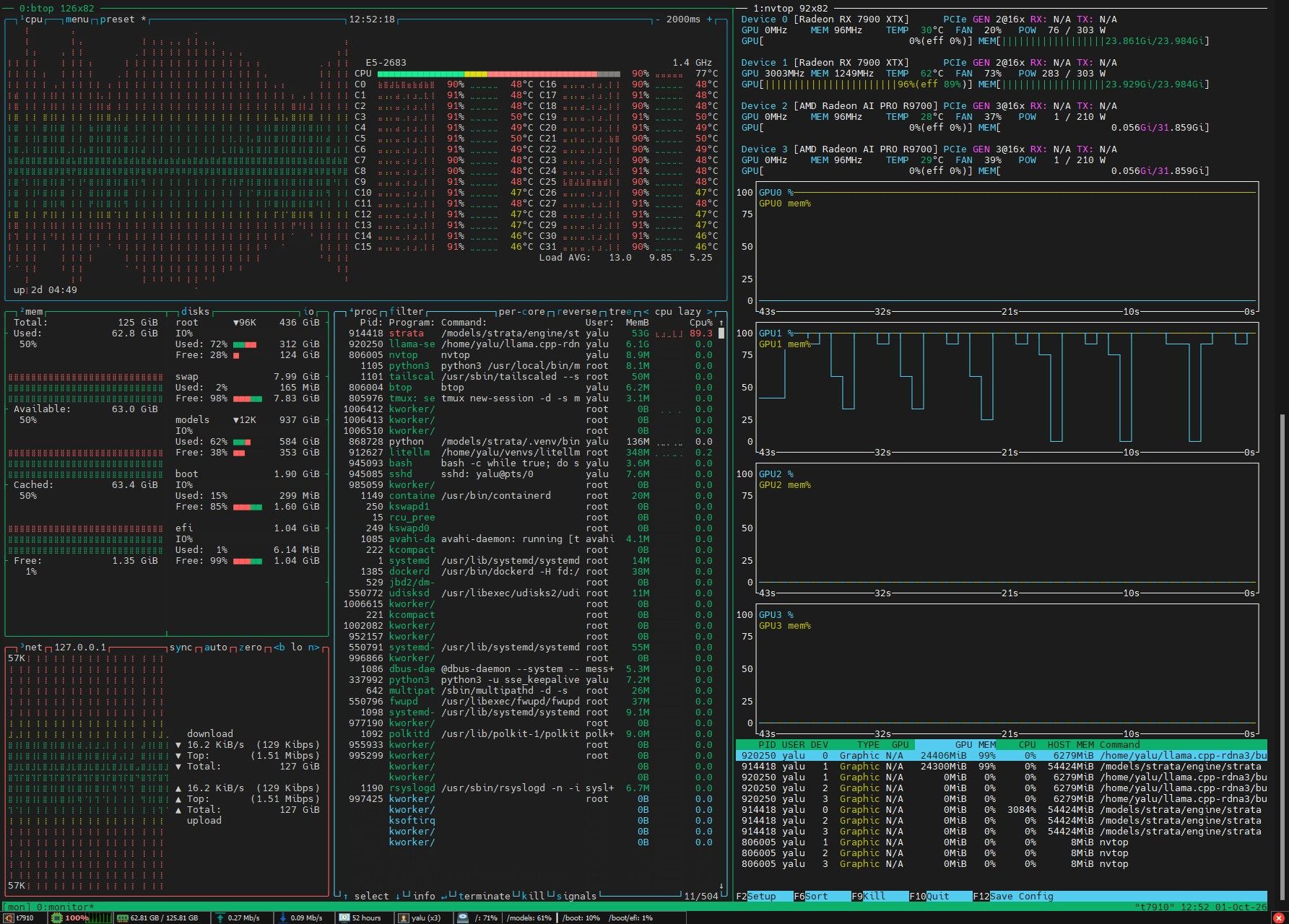The height and width of the screenshot is (924, 1289).
Task: Click the uptime clock icon beside 52 hours
Action: 344,918
